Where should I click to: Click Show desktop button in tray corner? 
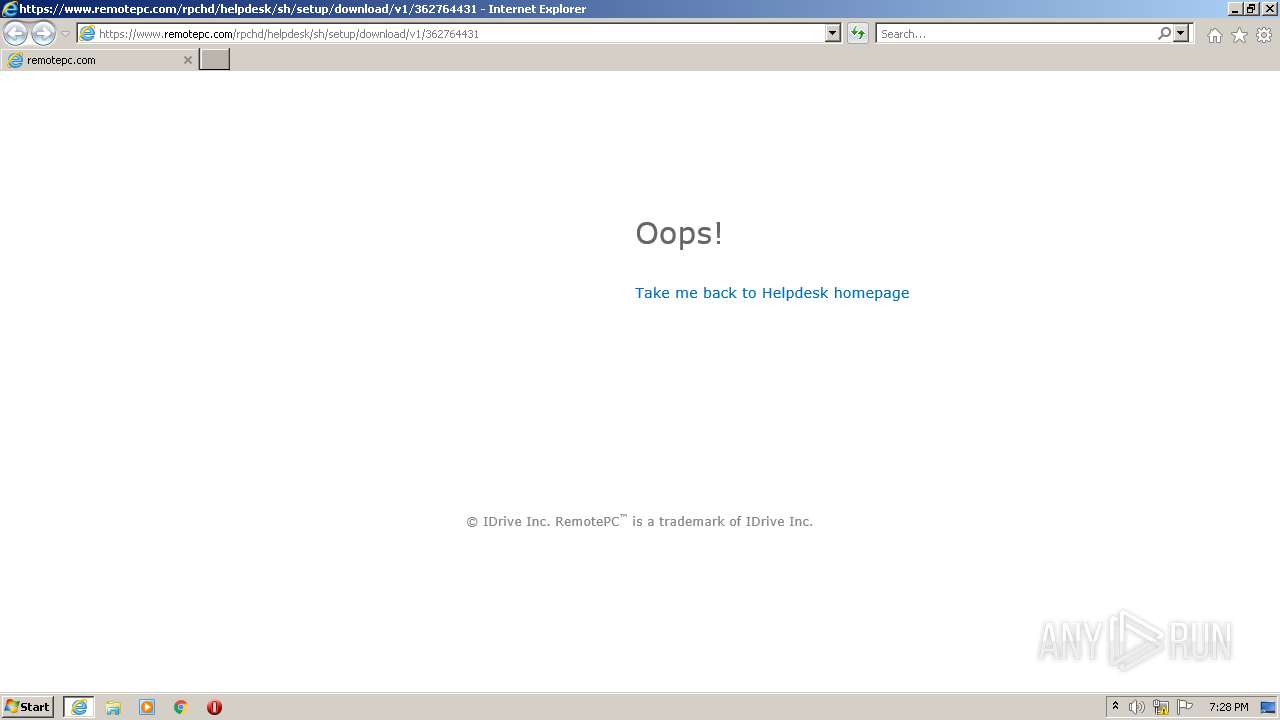[1268, 707]
